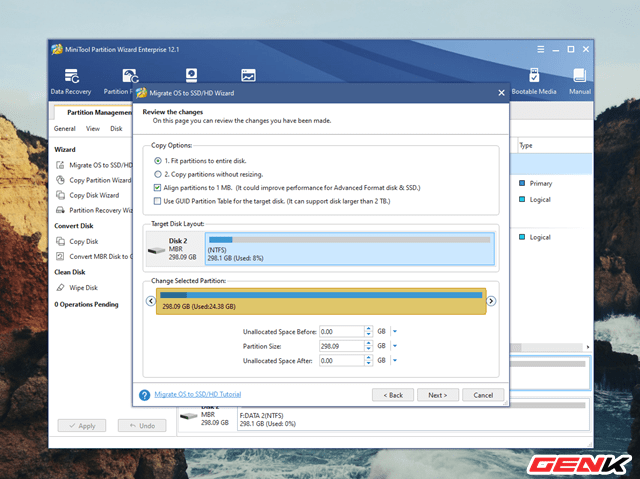640x479 pixels.
Task: Click the Apply button in main window
Action: 82,426
